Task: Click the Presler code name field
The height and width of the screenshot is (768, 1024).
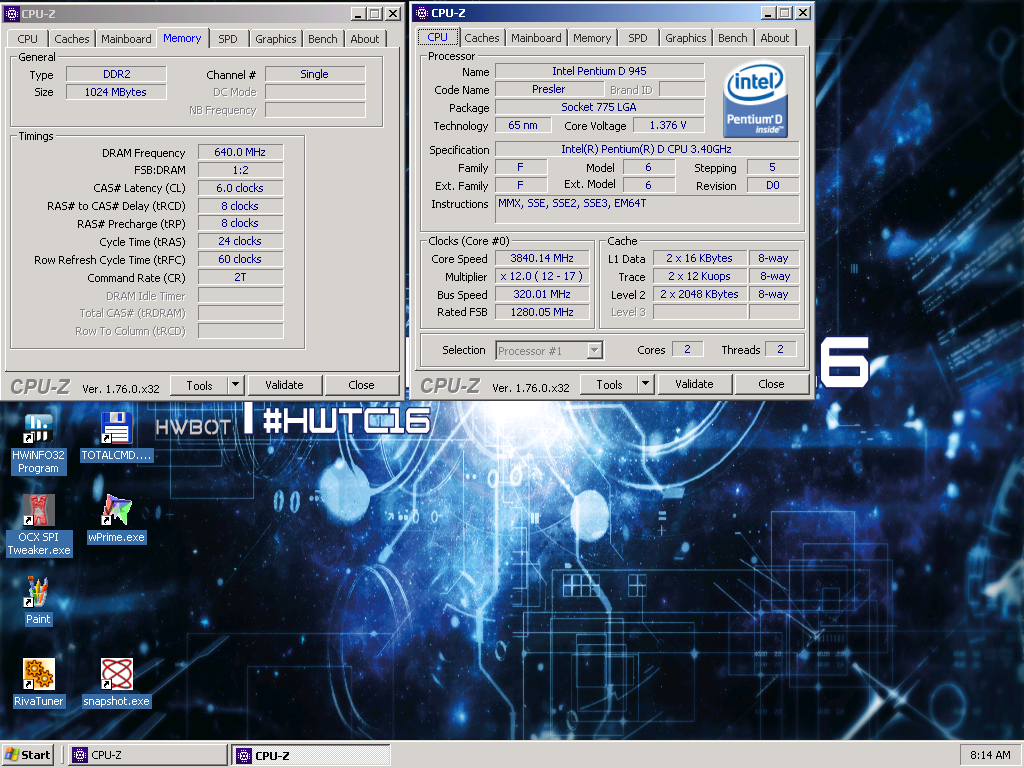Action: (549, 89)
